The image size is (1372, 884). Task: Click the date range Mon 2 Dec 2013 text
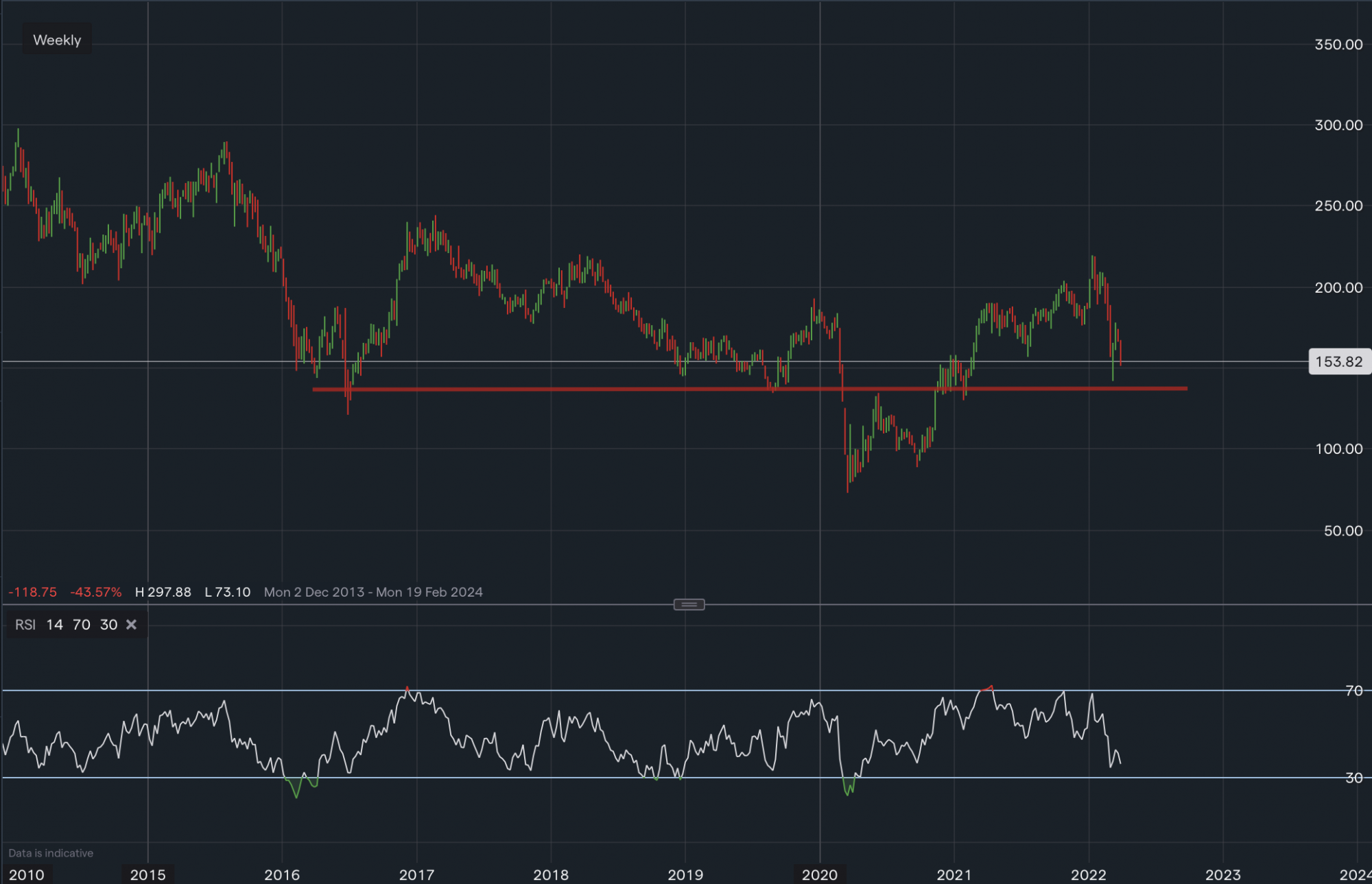[x=314, y=592]
